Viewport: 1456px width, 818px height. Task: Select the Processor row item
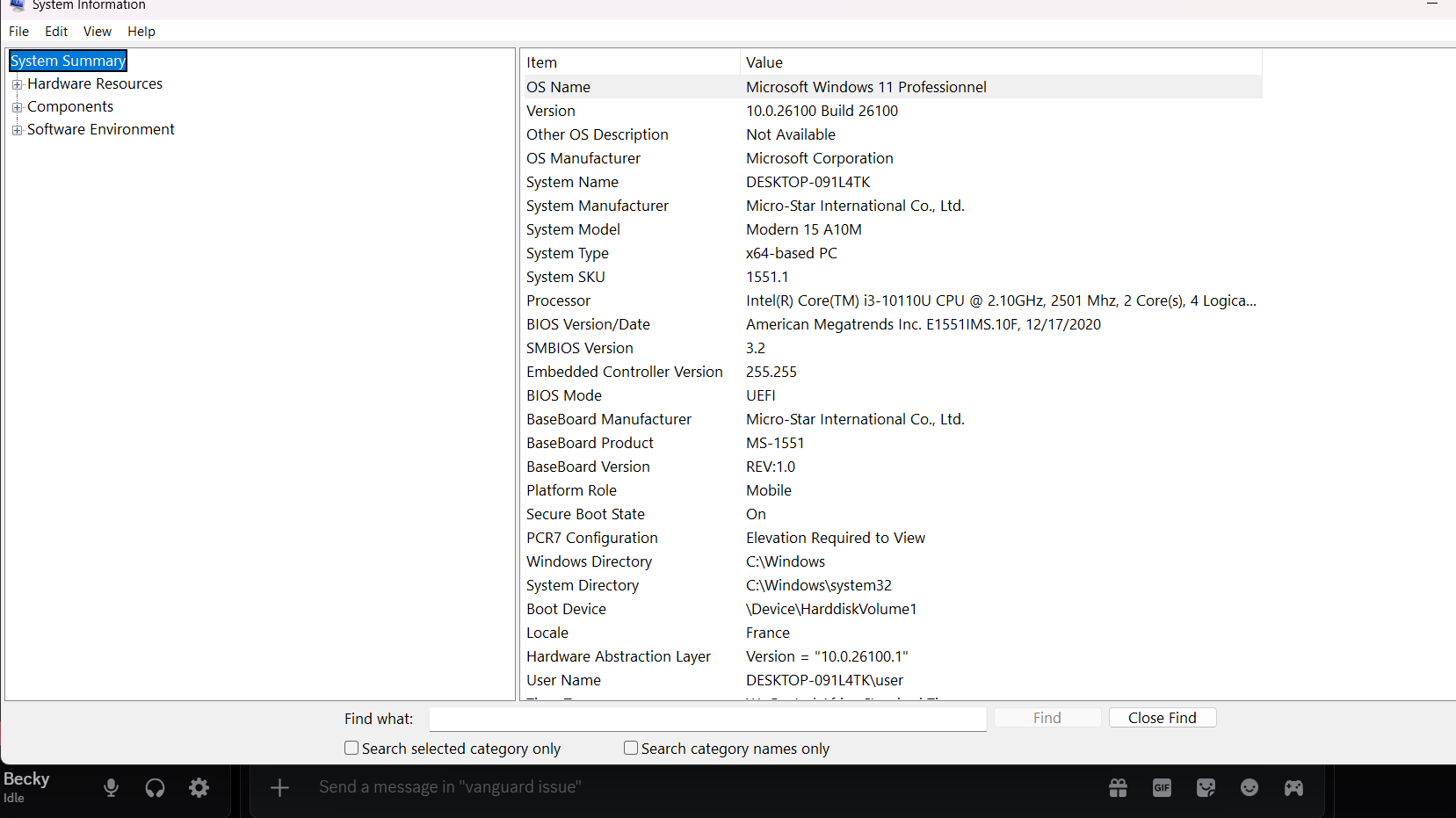point(559,300)
